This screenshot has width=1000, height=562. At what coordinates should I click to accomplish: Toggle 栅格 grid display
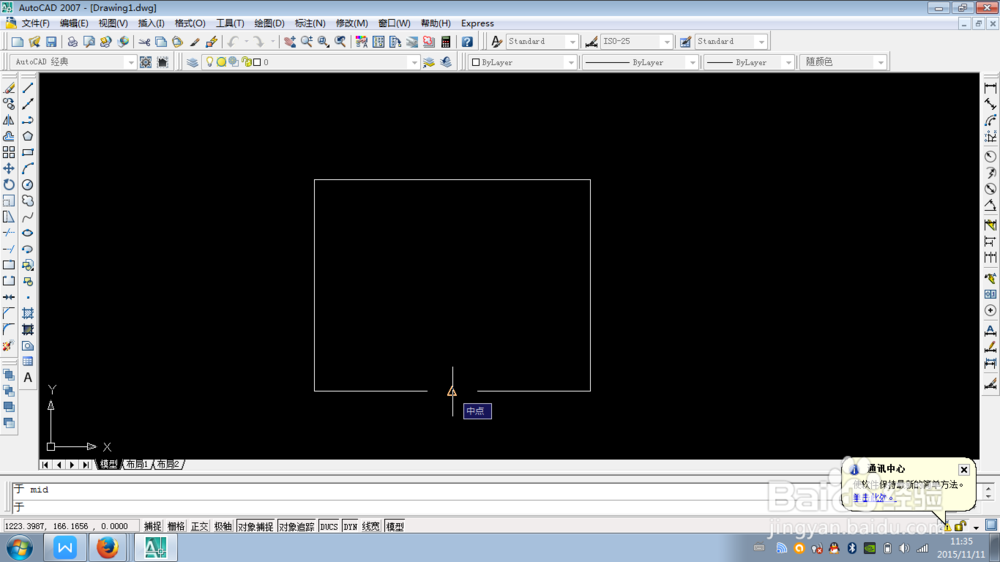pyautogui.click(x=176, y=526)
